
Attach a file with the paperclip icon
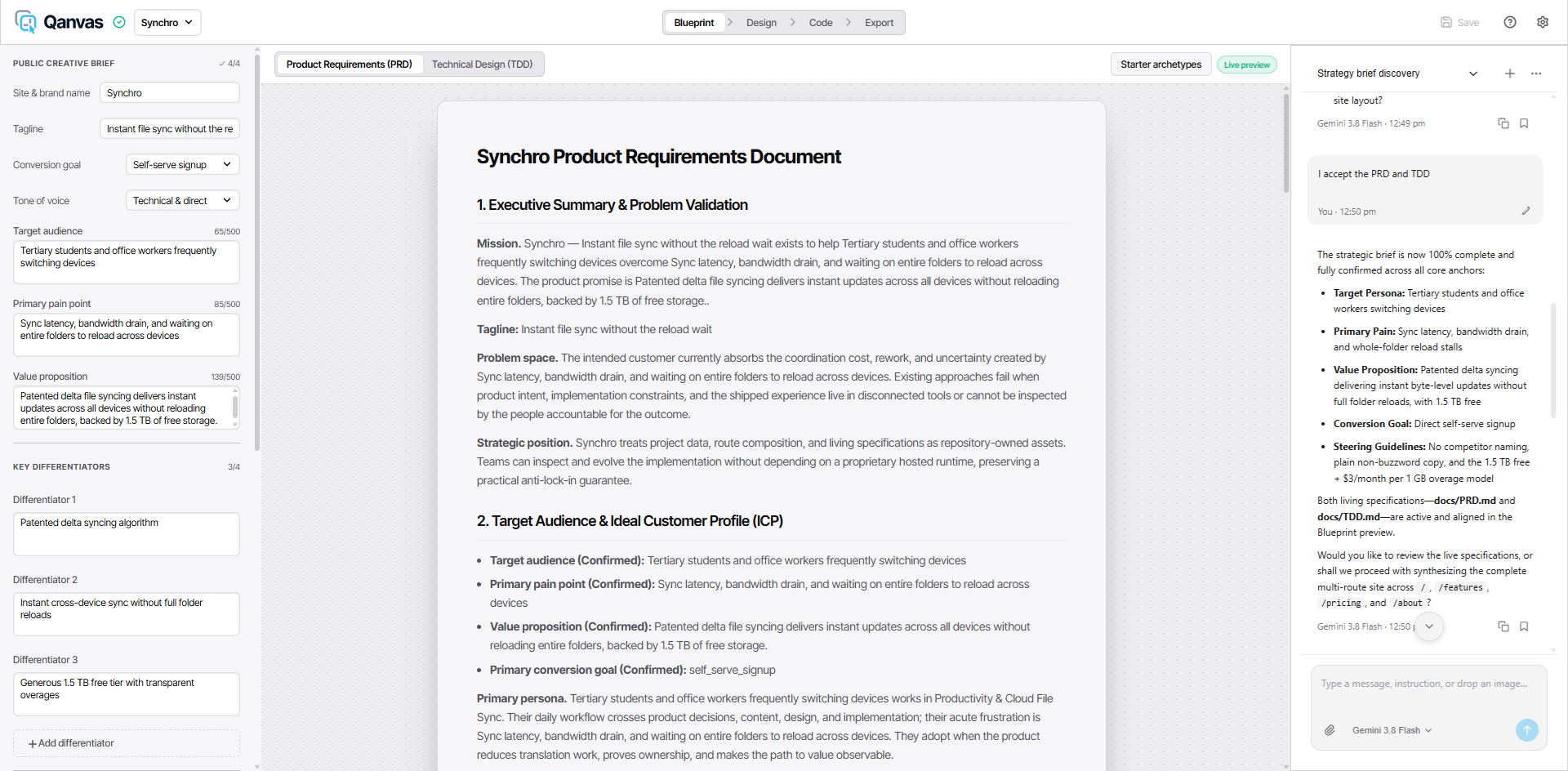[x=1330, y=730]
